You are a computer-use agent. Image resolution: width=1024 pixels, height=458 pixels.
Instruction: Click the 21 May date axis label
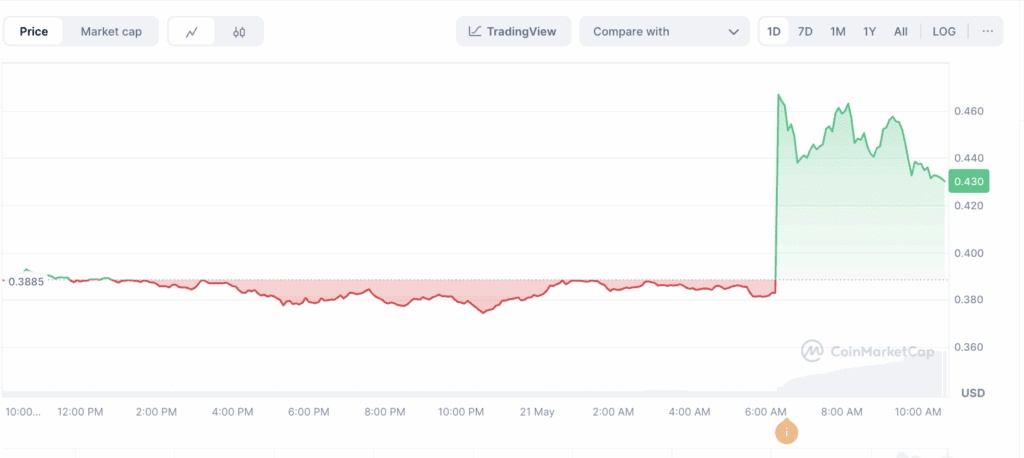tap(536, 412)
